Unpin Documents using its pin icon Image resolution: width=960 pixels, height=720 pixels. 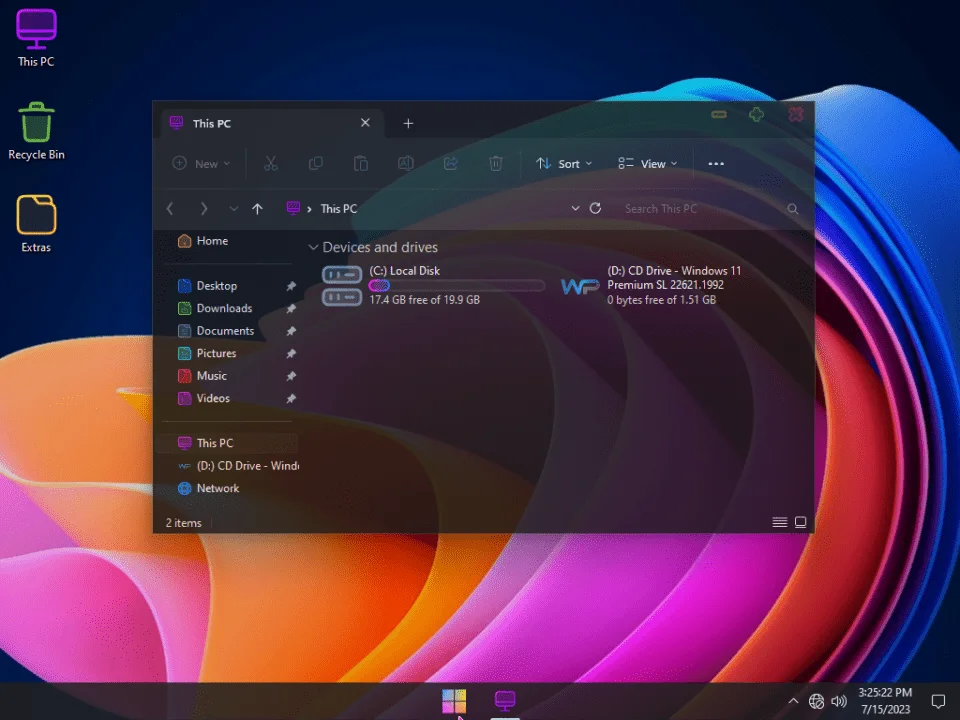coord(291,331)
